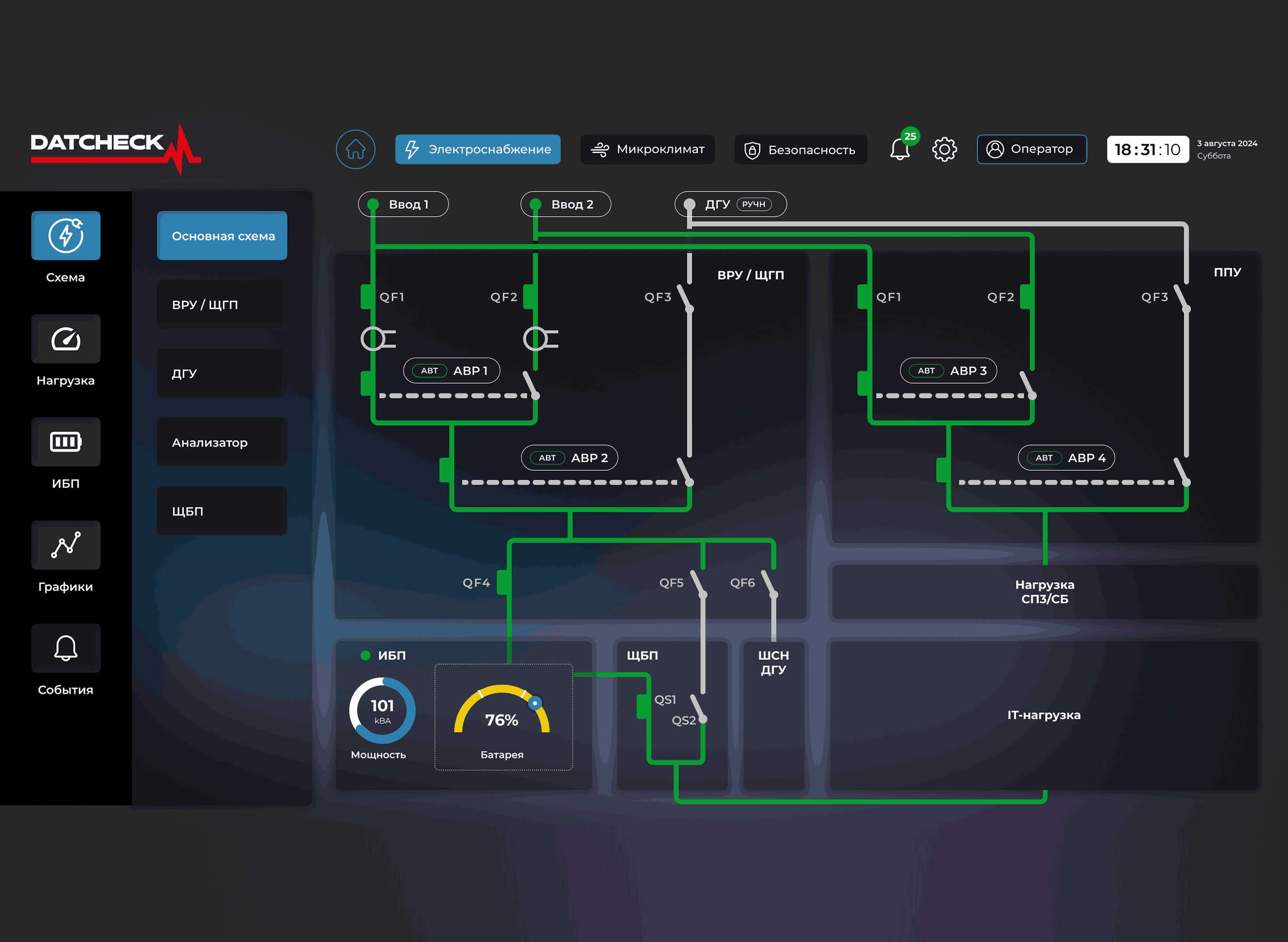Click the Анализатор submenu button

click(222, 443)
